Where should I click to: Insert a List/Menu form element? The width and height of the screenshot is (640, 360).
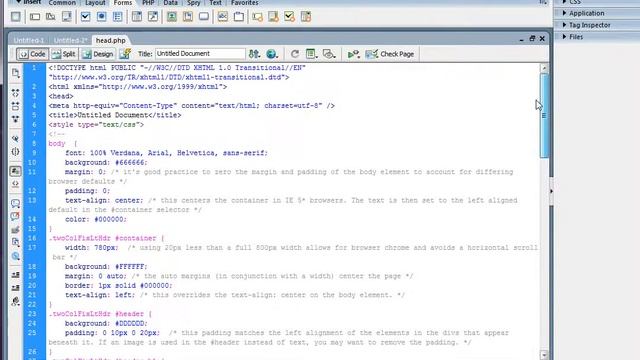137,17
